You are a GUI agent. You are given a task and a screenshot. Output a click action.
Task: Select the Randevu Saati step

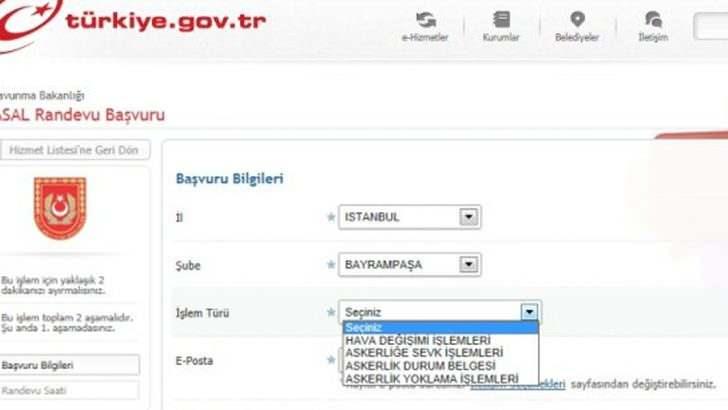click(69, 390)
